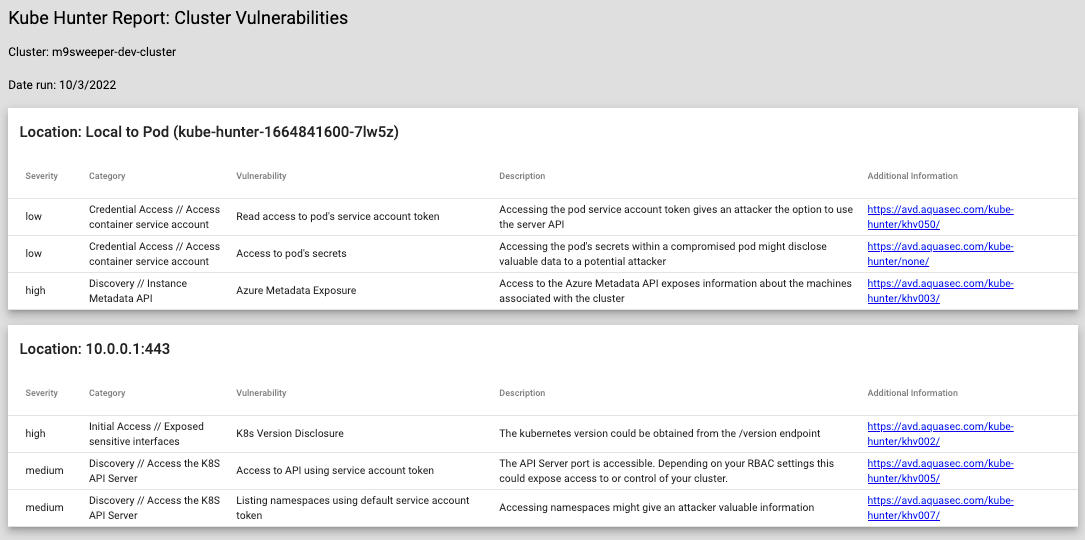Click the Cluster: m9sweeper-dev-cluster text

[92, 52]
